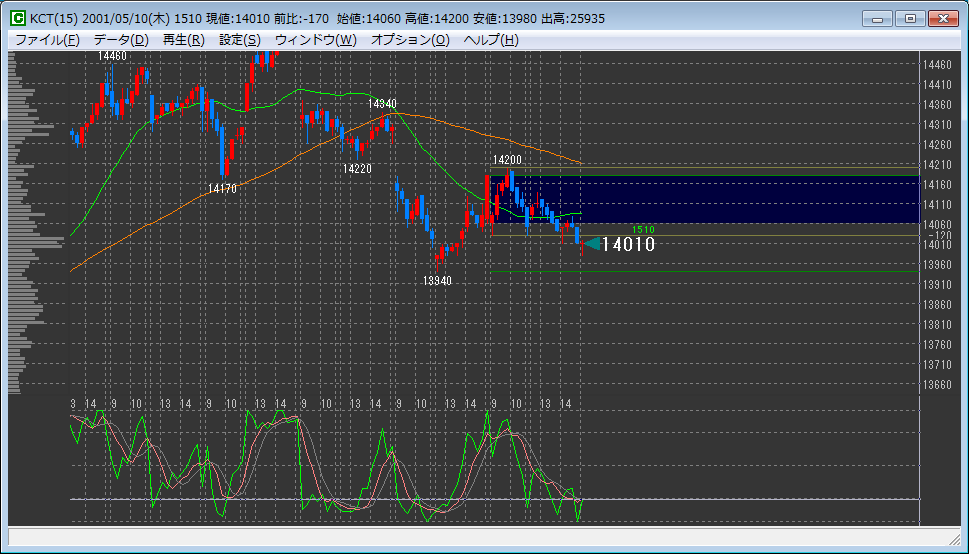Screen dimensions: 969x554
Task: Open the オプション(O) menu
Action: coord(410,40)
